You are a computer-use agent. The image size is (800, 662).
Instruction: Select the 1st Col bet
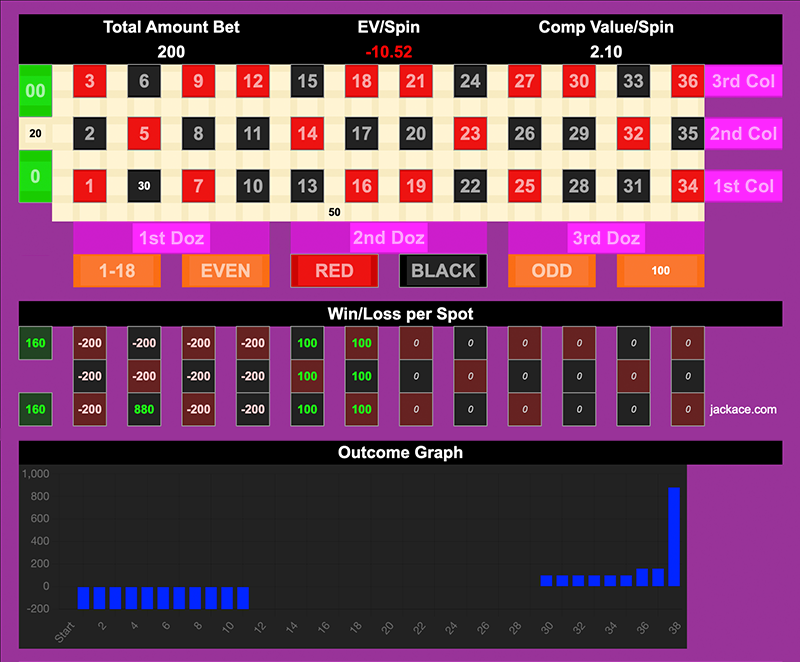point(745,185)
